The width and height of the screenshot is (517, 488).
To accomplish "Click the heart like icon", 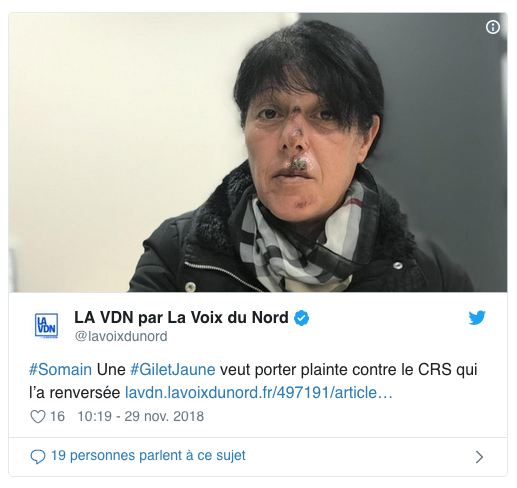I will [38, 417].
